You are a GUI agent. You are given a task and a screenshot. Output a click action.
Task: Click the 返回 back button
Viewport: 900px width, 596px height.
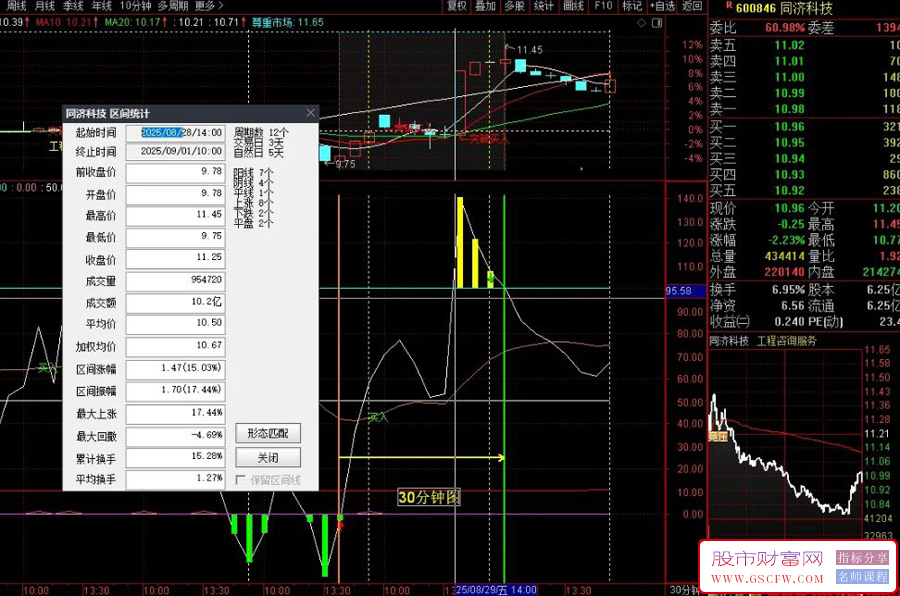692,6
